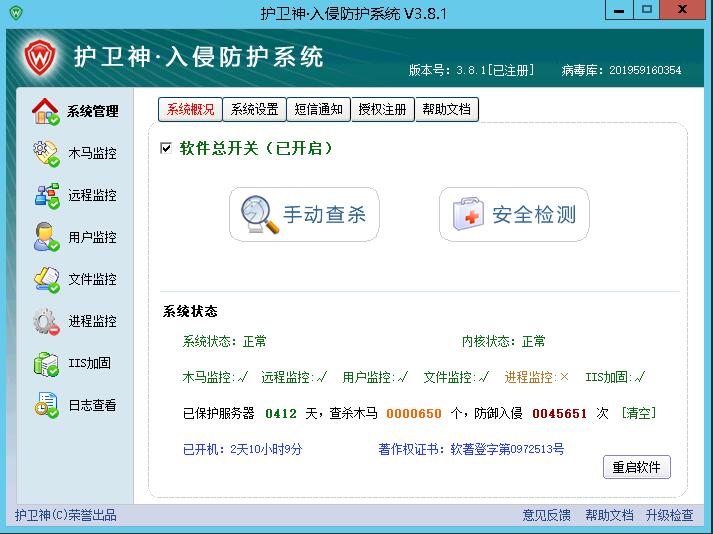The width and height of the screenshot is (713, 534).
Task: Click 进程监控:× status text
Action: coord(537,377)
